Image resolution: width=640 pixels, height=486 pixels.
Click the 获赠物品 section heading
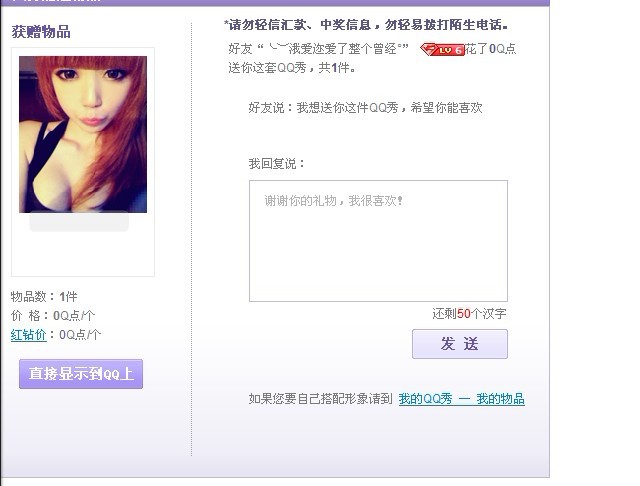click(x=41, y=31)
